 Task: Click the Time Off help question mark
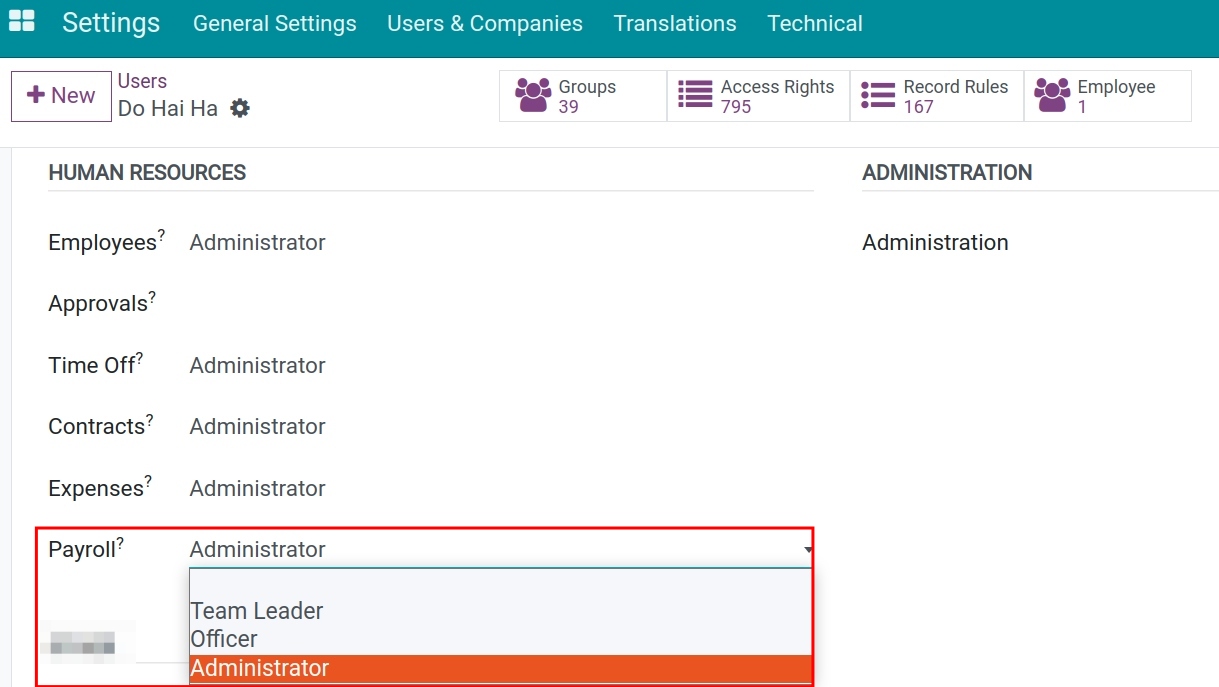[x=139, y=358]
